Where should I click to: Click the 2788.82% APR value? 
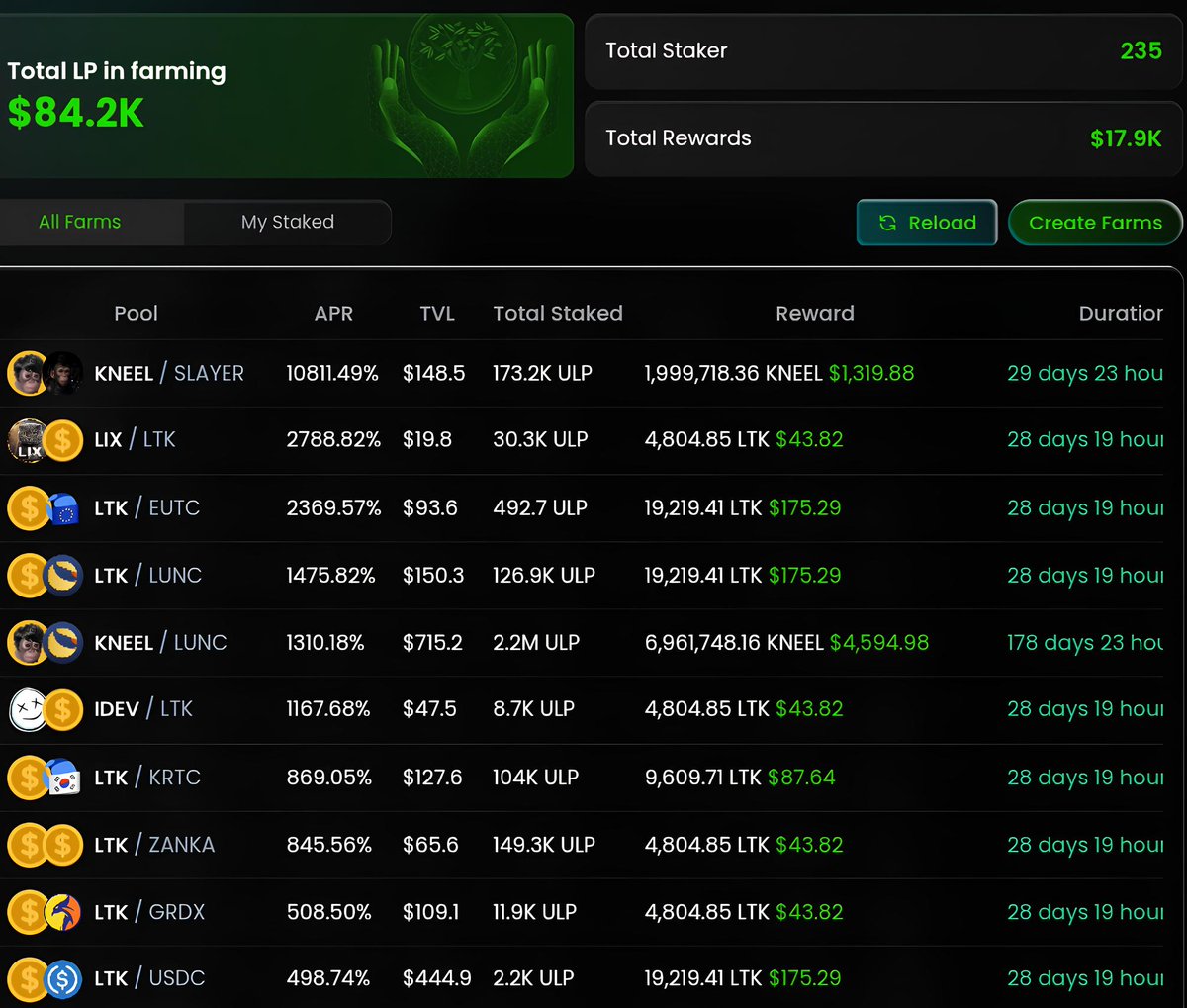tap(333, 440)
